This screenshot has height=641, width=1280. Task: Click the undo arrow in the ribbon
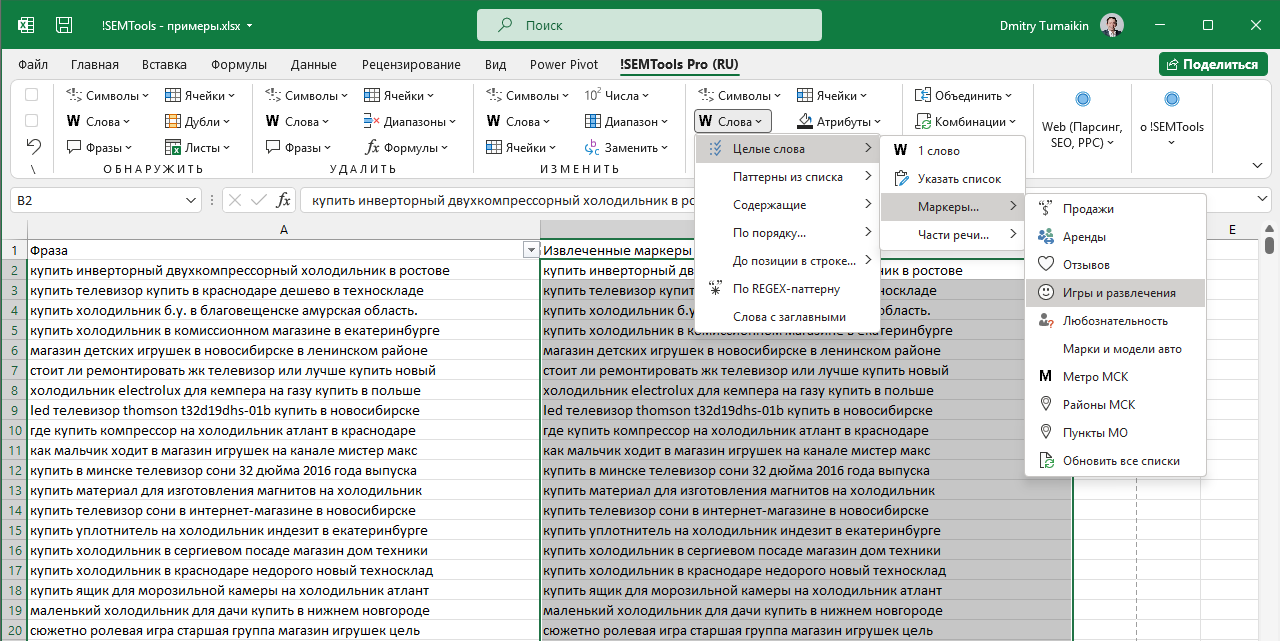pyautogui.click(x=33, y=147)
